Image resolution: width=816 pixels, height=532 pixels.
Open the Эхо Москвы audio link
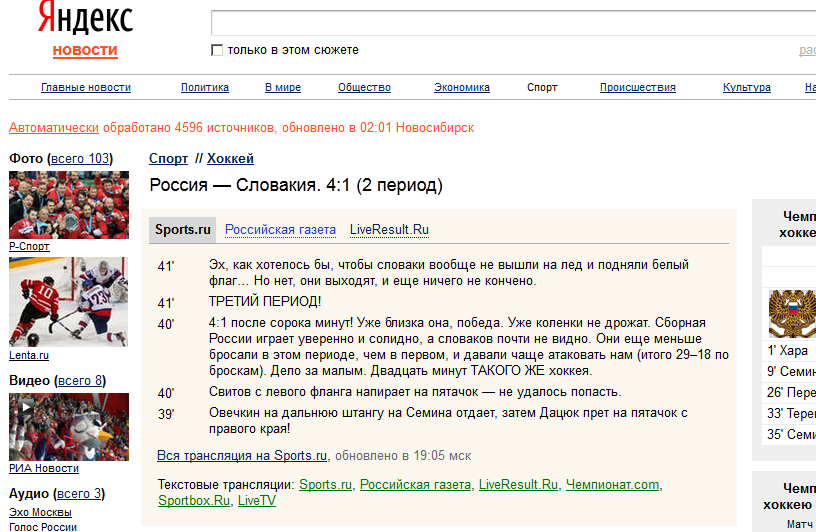(40, 512)
